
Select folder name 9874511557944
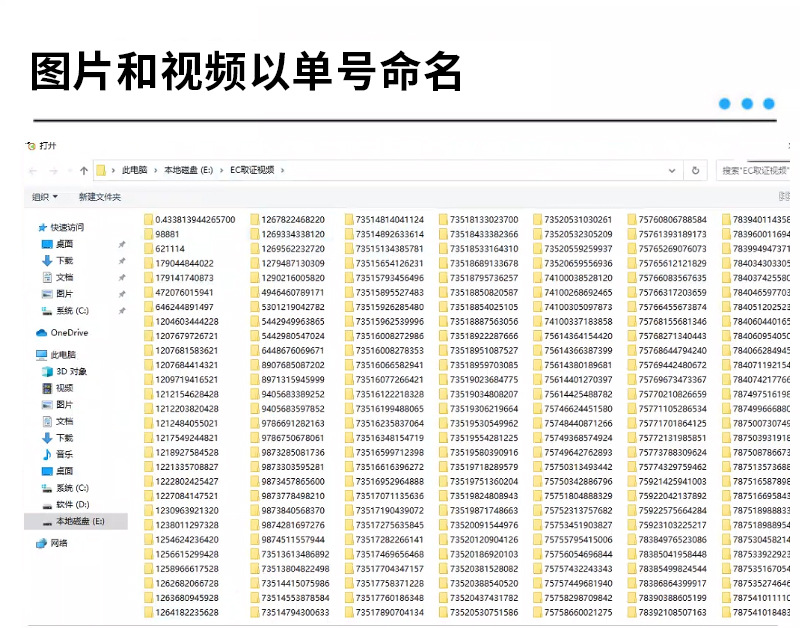coord(293,539)
